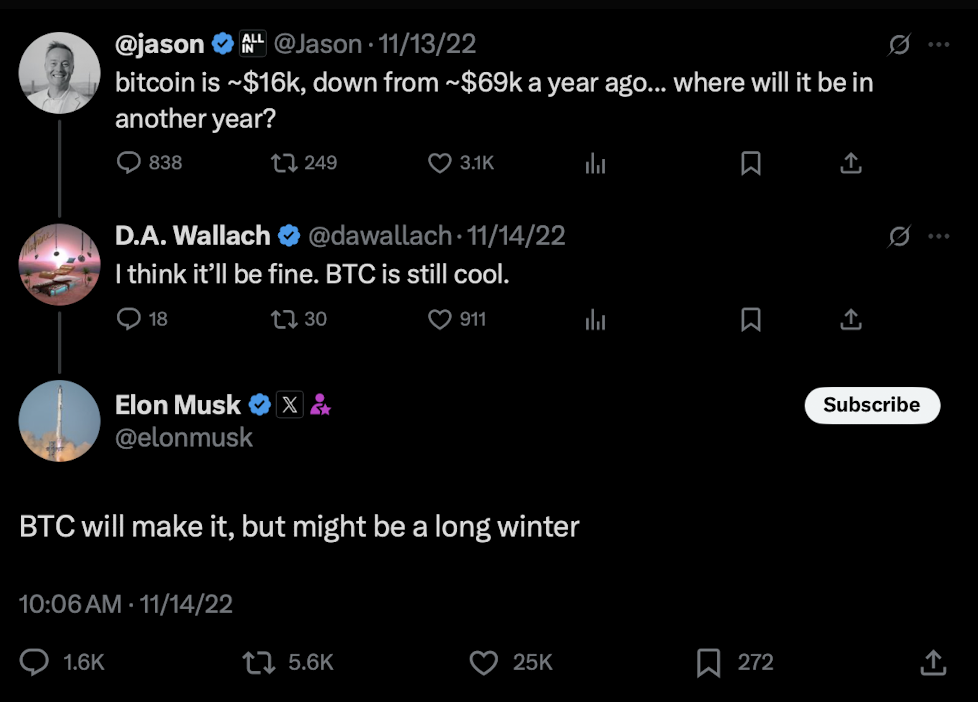Viewport: 978px width, 702px height.
Task: Open the more options menu on Jason's tweet
Action: point(938,43)
